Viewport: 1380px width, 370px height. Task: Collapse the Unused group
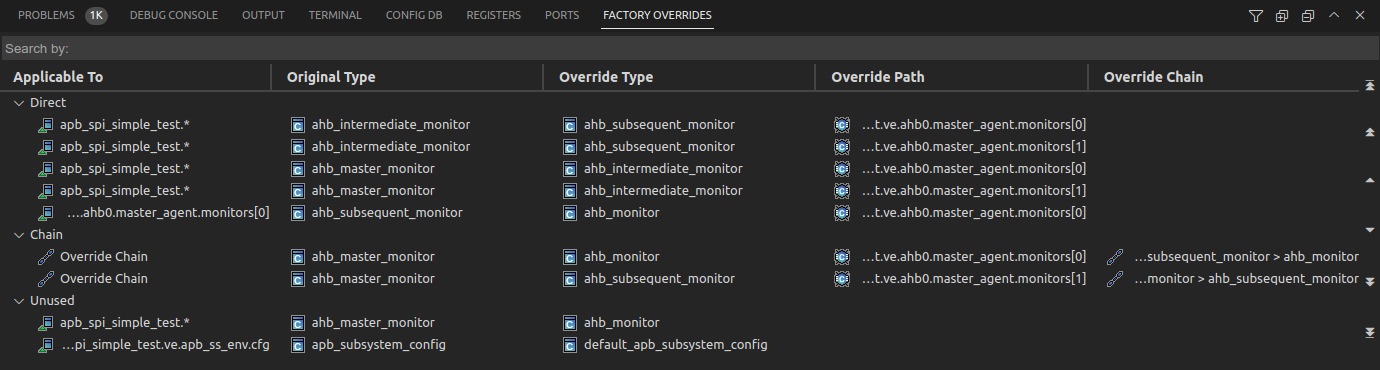click(x=19, y=301)
